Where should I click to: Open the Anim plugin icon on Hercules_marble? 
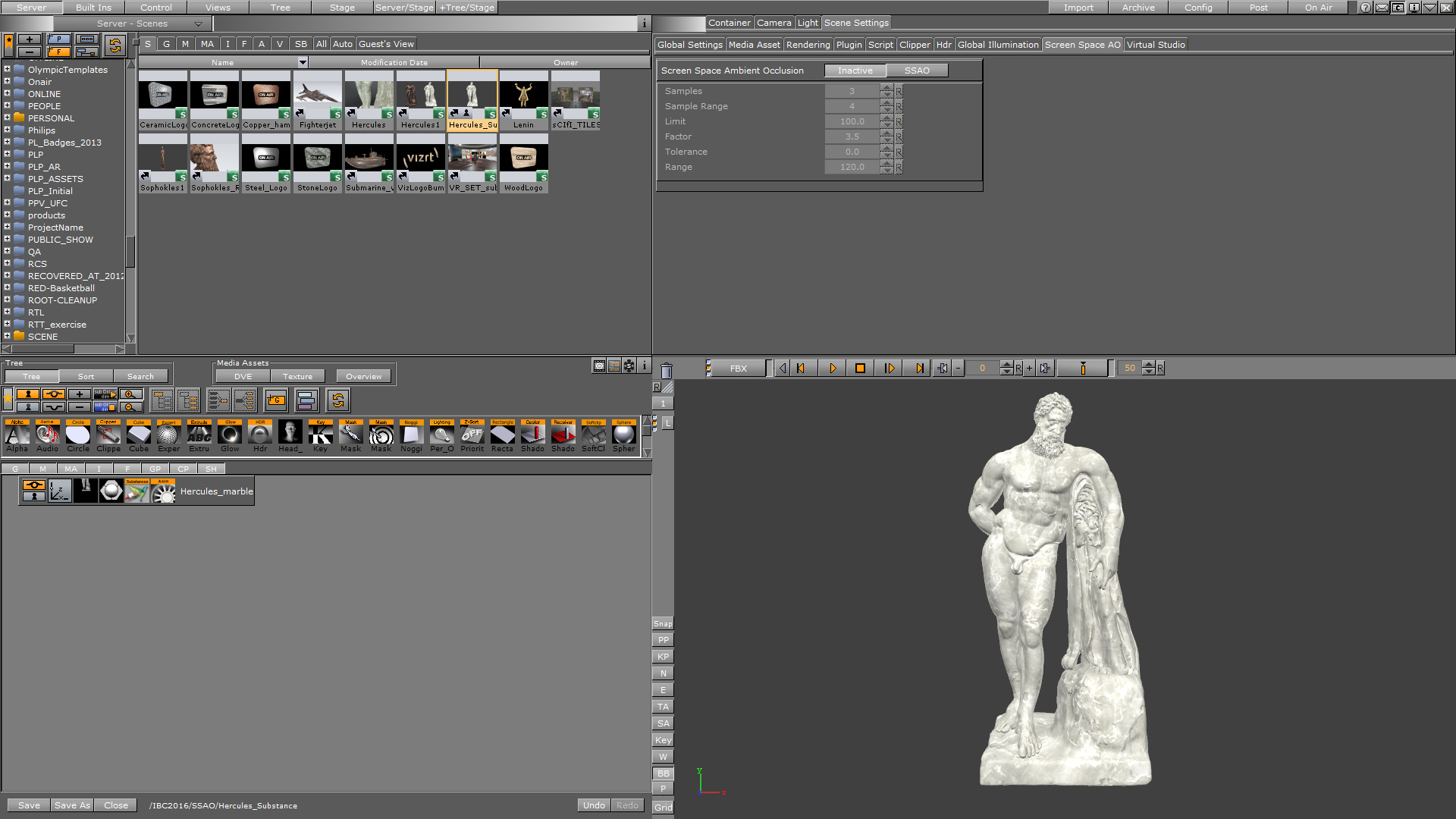(163, 491)
